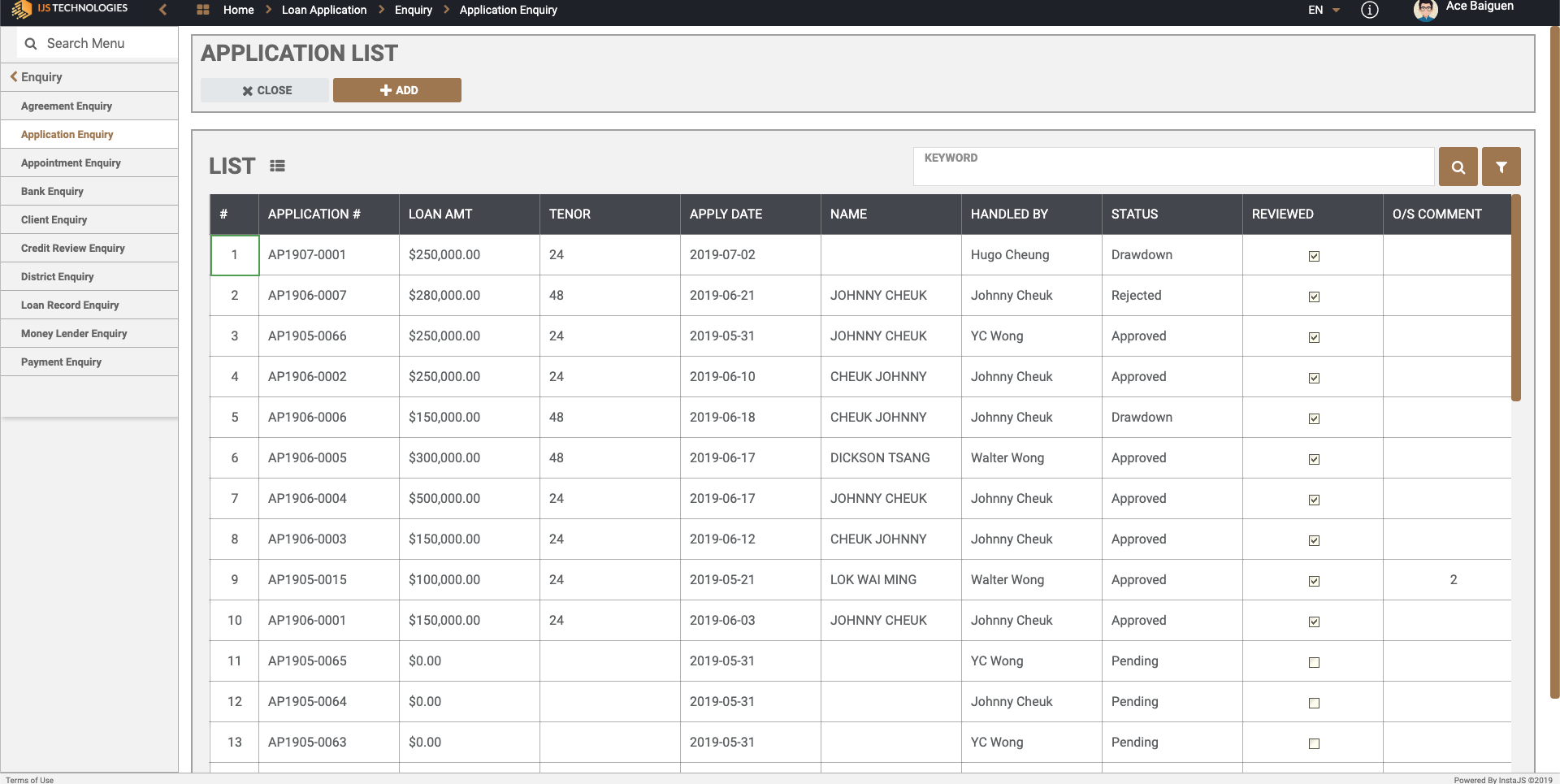Viewport: 1560px width, 784px height.
Task: Go back using the Enquiry chevron
Action: click(14, 76)
